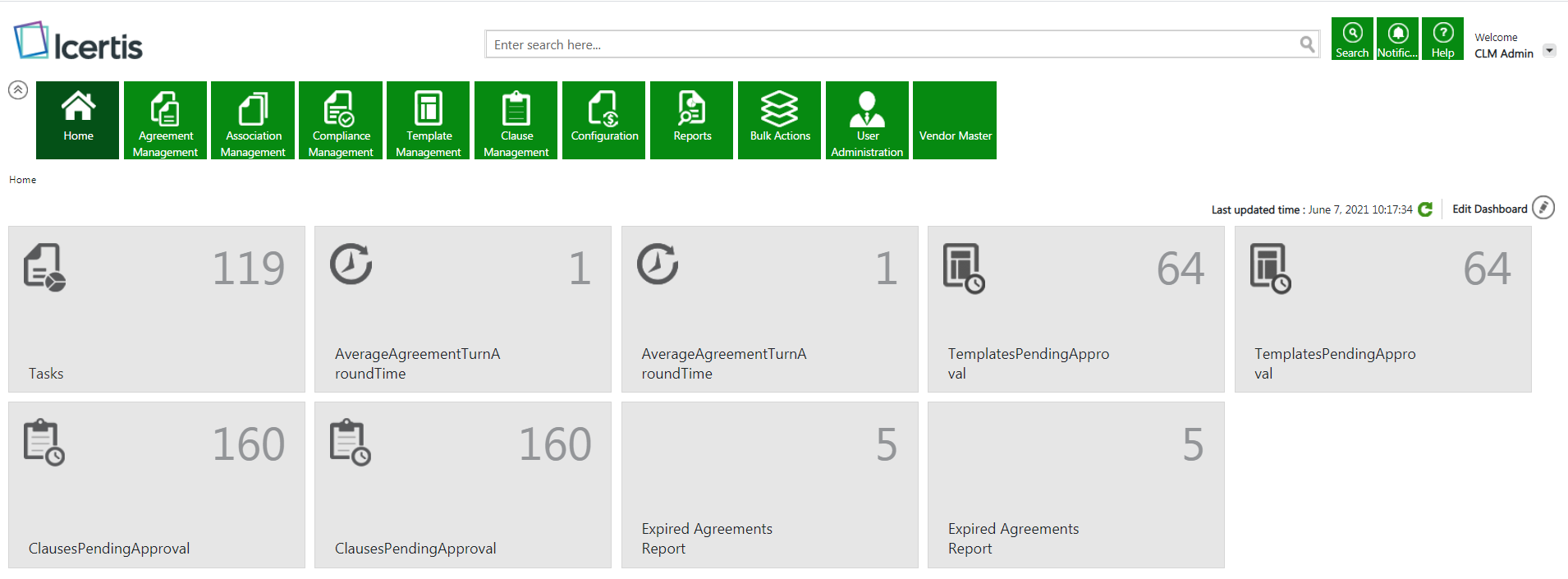This screenshot has width=1568, height=579.
Task: Open the Tasks dashboard card showing 119
Action: point(156,310)
